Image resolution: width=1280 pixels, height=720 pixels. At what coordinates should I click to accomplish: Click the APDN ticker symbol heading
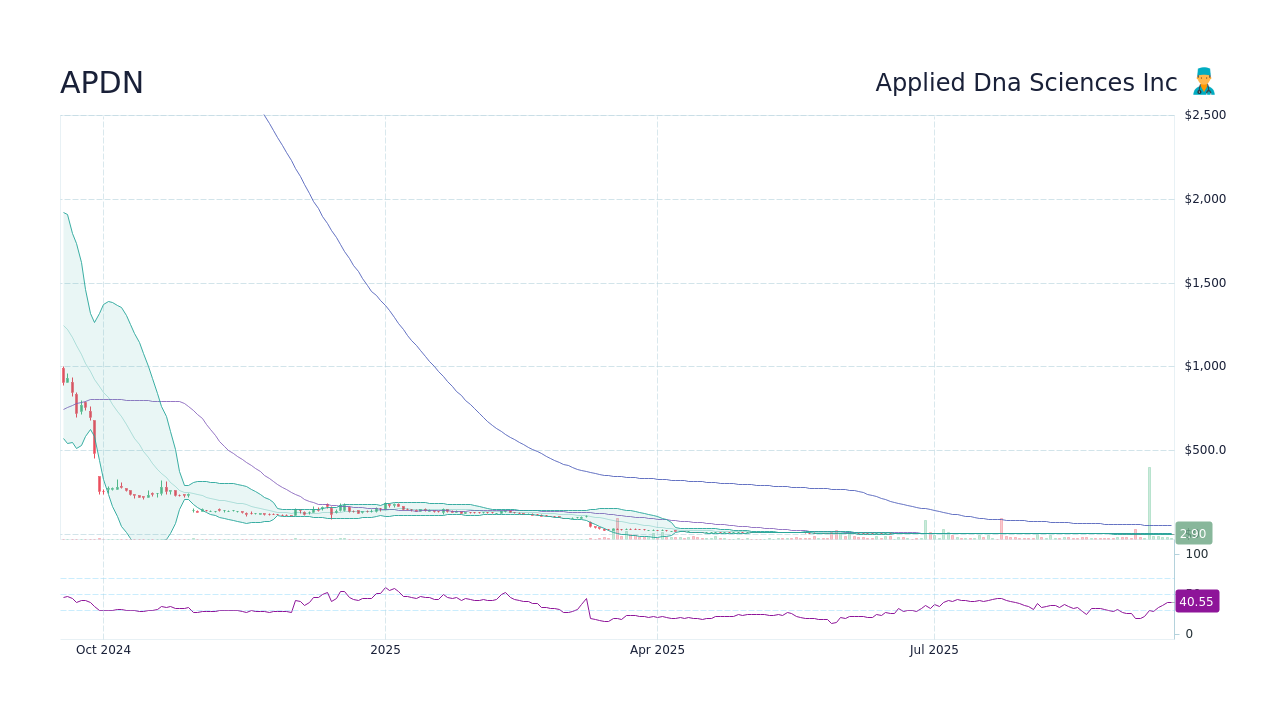tap(101, 83)
